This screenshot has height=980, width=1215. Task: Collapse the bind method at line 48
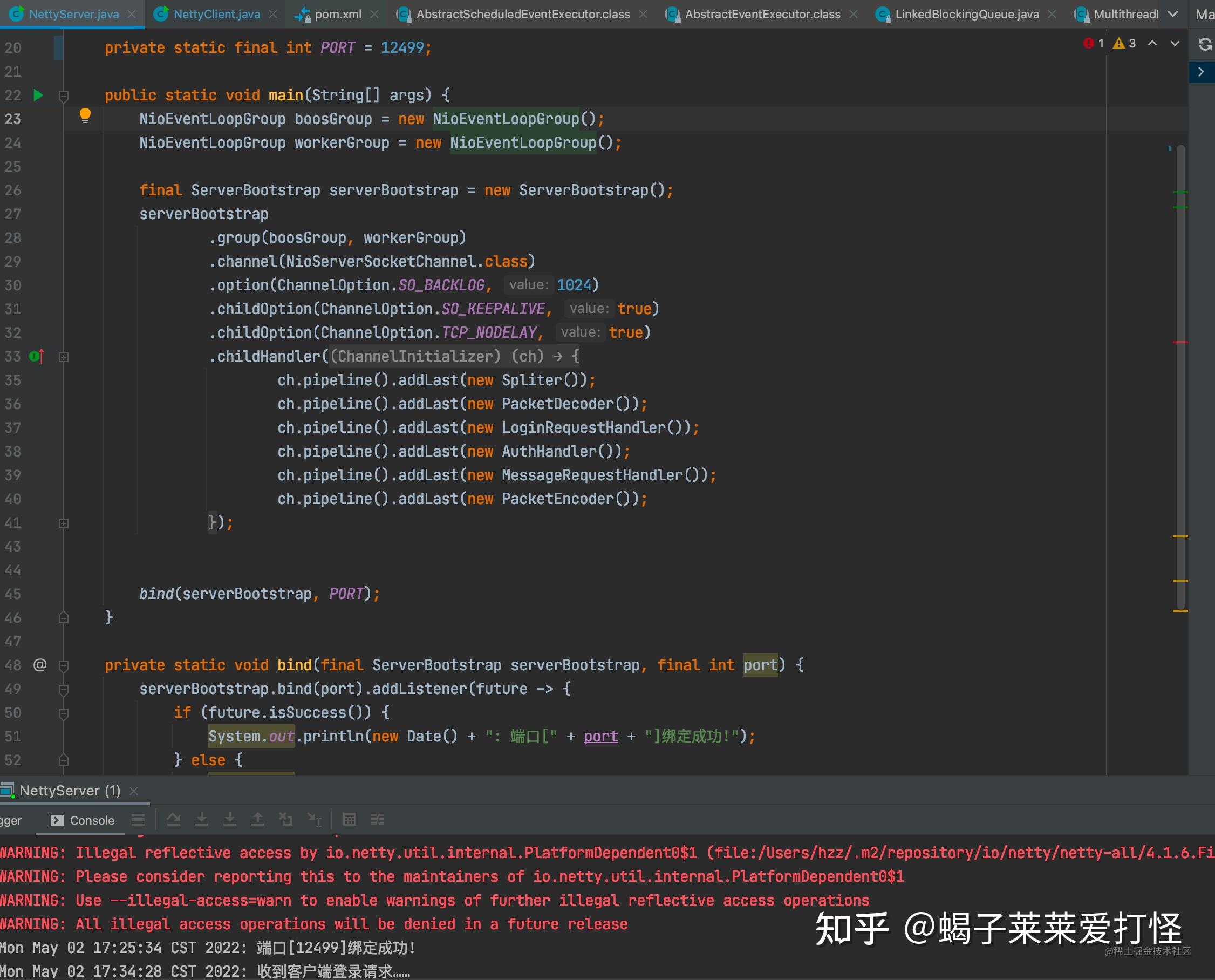[x=64, y=665]
